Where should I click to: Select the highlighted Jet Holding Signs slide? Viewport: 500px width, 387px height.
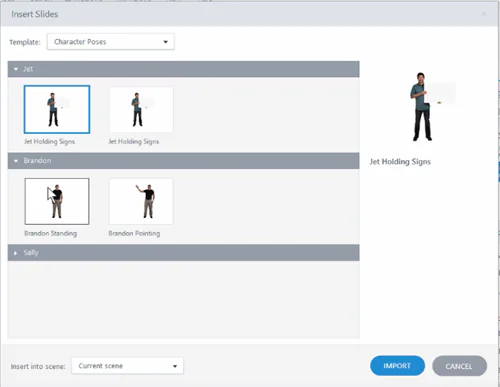(57, 109)
